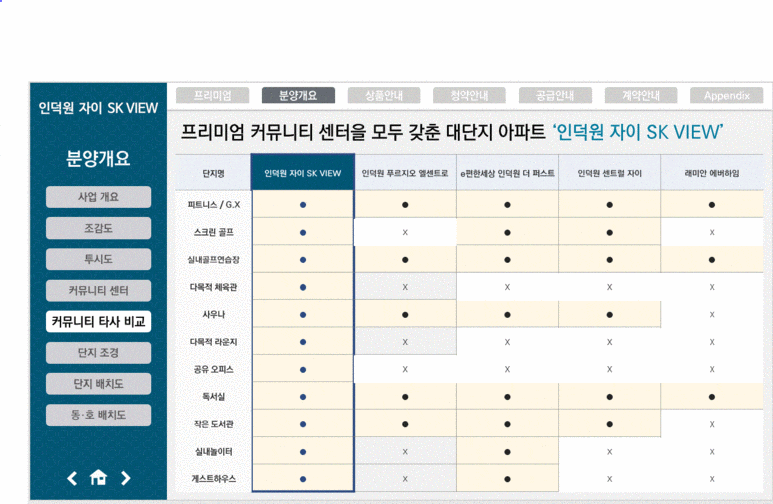Switch to the 분양개요 tab
Screen dimensions: 773x504
coord(298,95)
